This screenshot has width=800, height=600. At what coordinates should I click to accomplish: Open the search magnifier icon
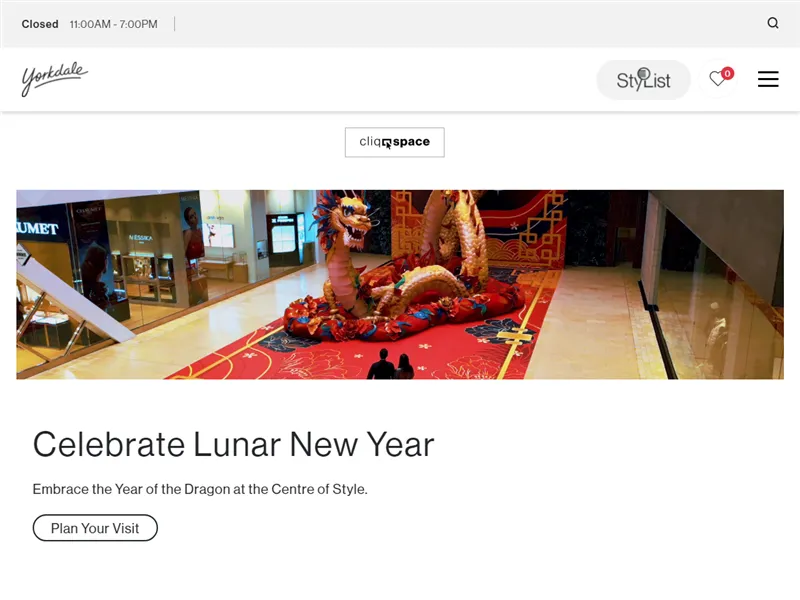pos(773,23)
